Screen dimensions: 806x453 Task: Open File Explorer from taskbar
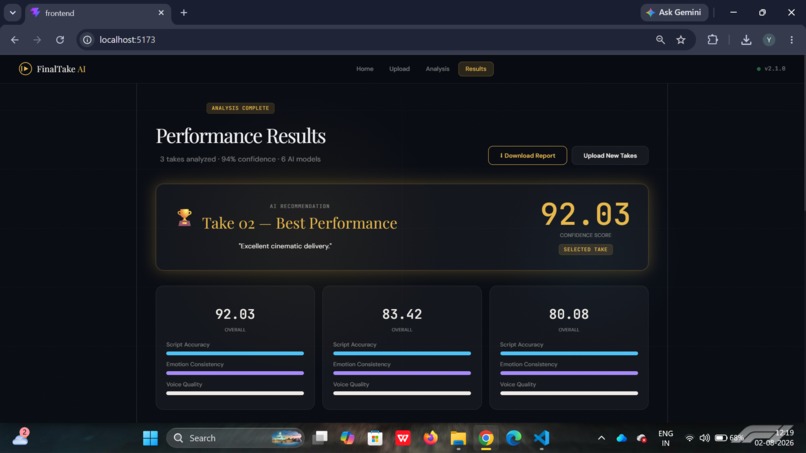458,438
